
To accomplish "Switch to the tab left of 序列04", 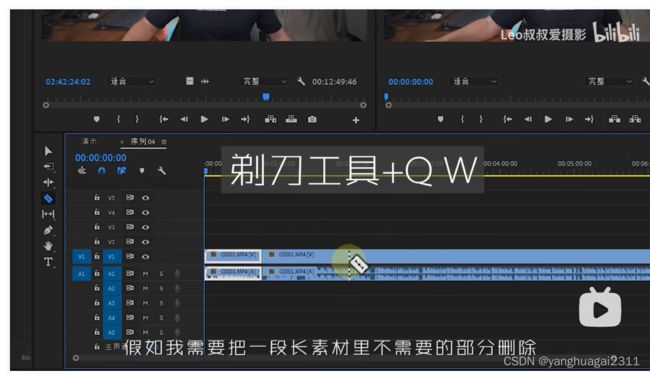I will point(89,141).
